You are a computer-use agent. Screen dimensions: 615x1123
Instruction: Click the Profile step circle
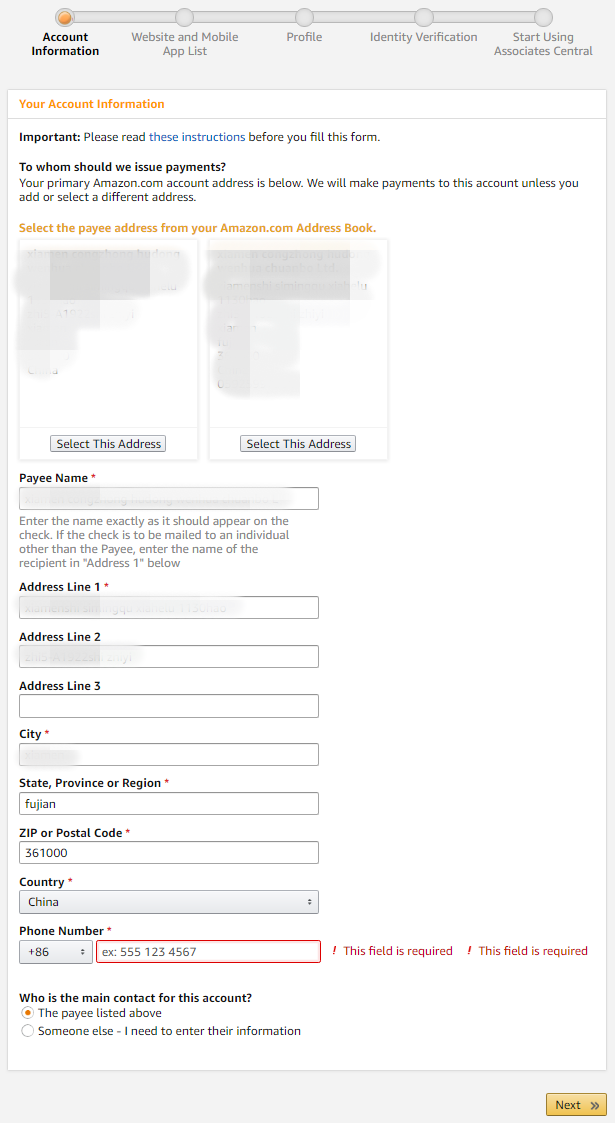pyautogui.click(x=304, y=17)
